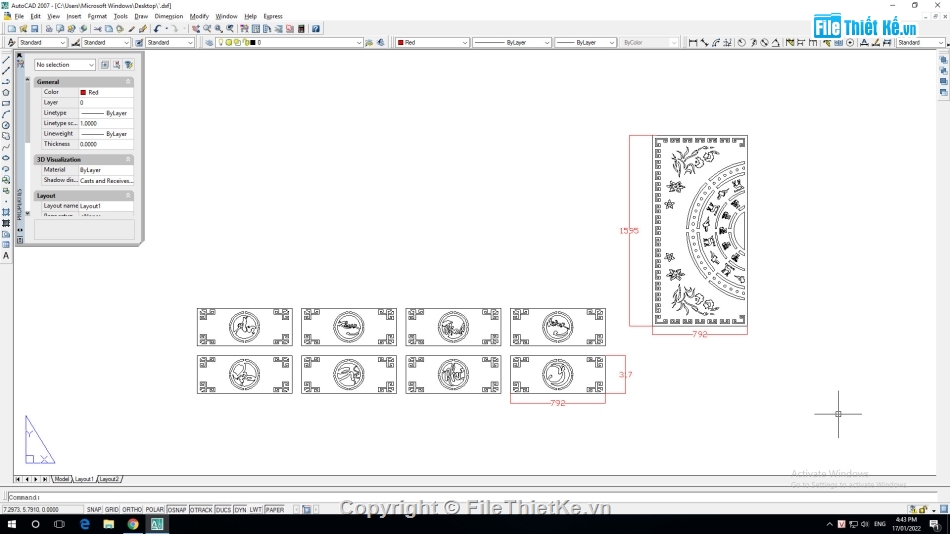Open the text style Standard dropdown

click(x=42, y=42)
